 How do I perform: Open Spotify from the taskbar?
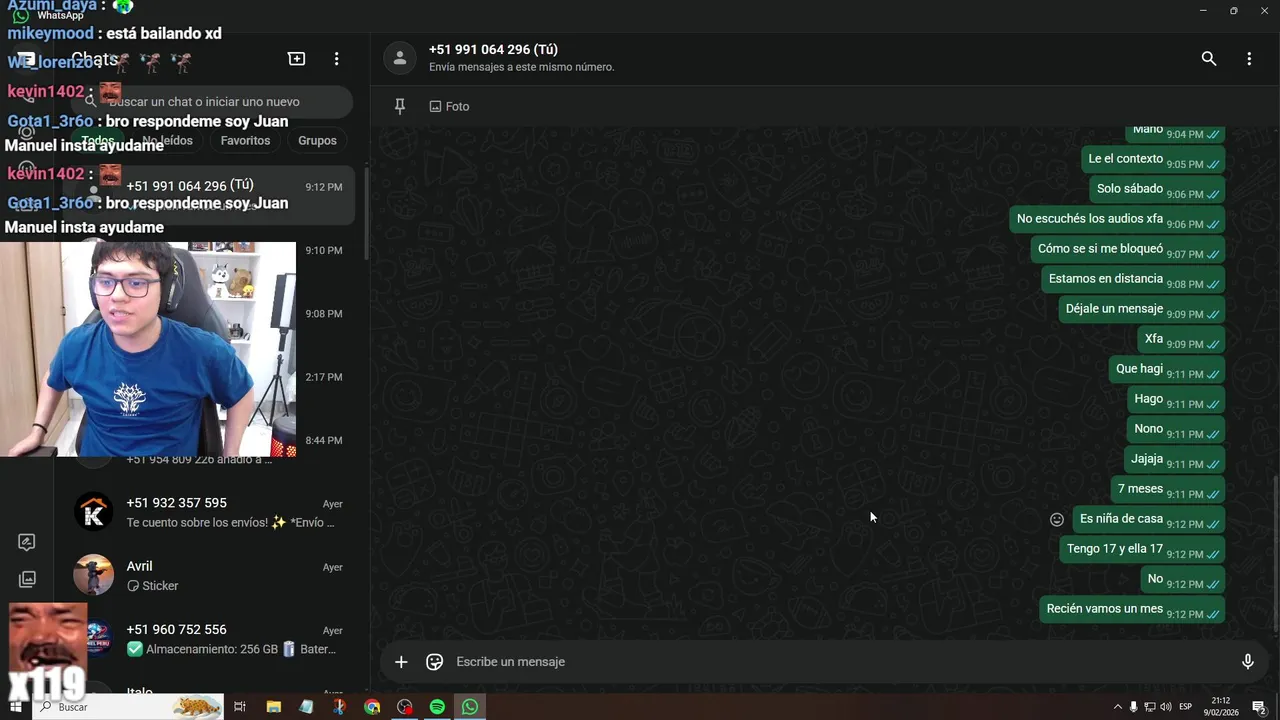pos(437,707)
